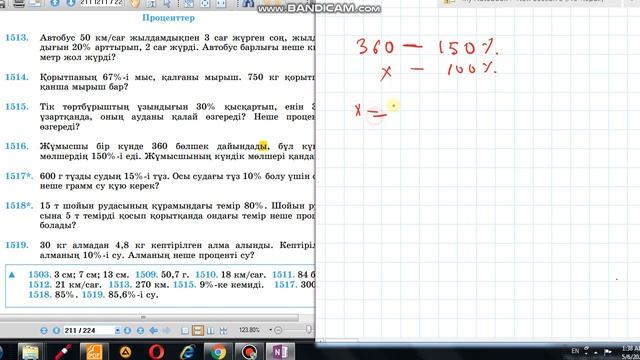The image size is (640, 360).
Task: Open the page number dropdown in bottom bar
Action: coord(118,330)
